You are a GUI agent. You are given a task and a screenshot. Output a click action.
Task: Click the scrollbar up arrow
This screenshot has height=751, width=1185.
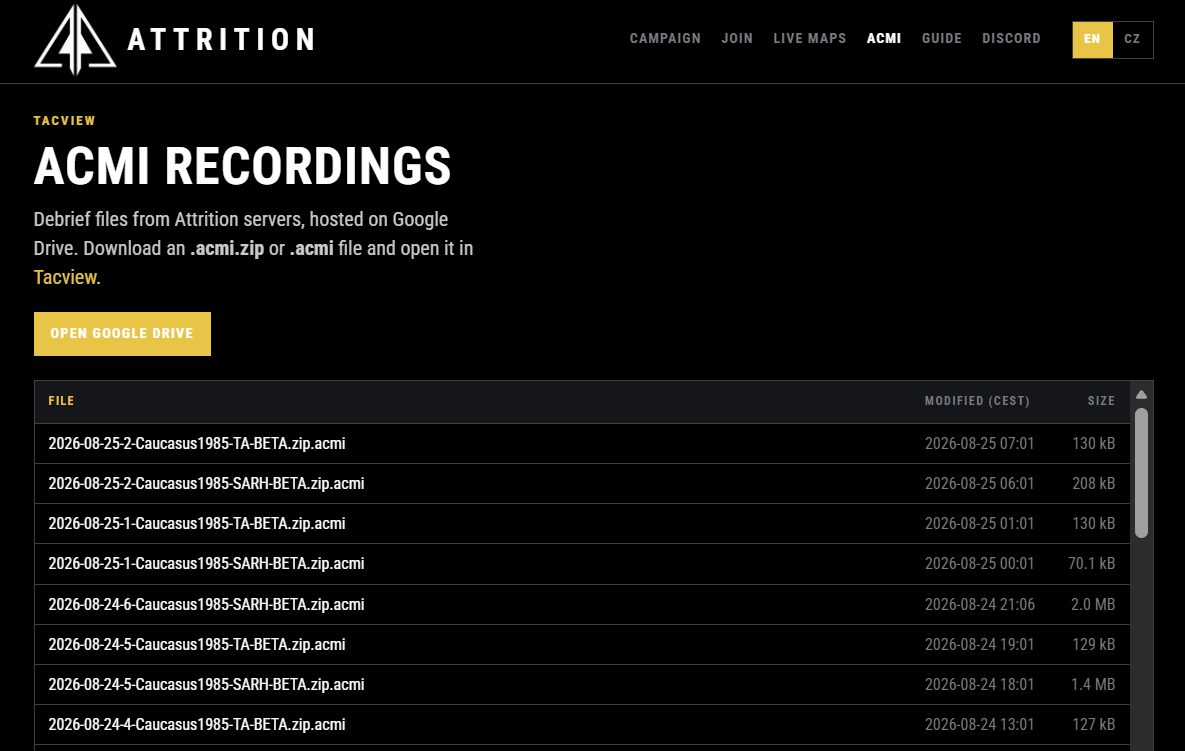click(x=1141, y=395)
